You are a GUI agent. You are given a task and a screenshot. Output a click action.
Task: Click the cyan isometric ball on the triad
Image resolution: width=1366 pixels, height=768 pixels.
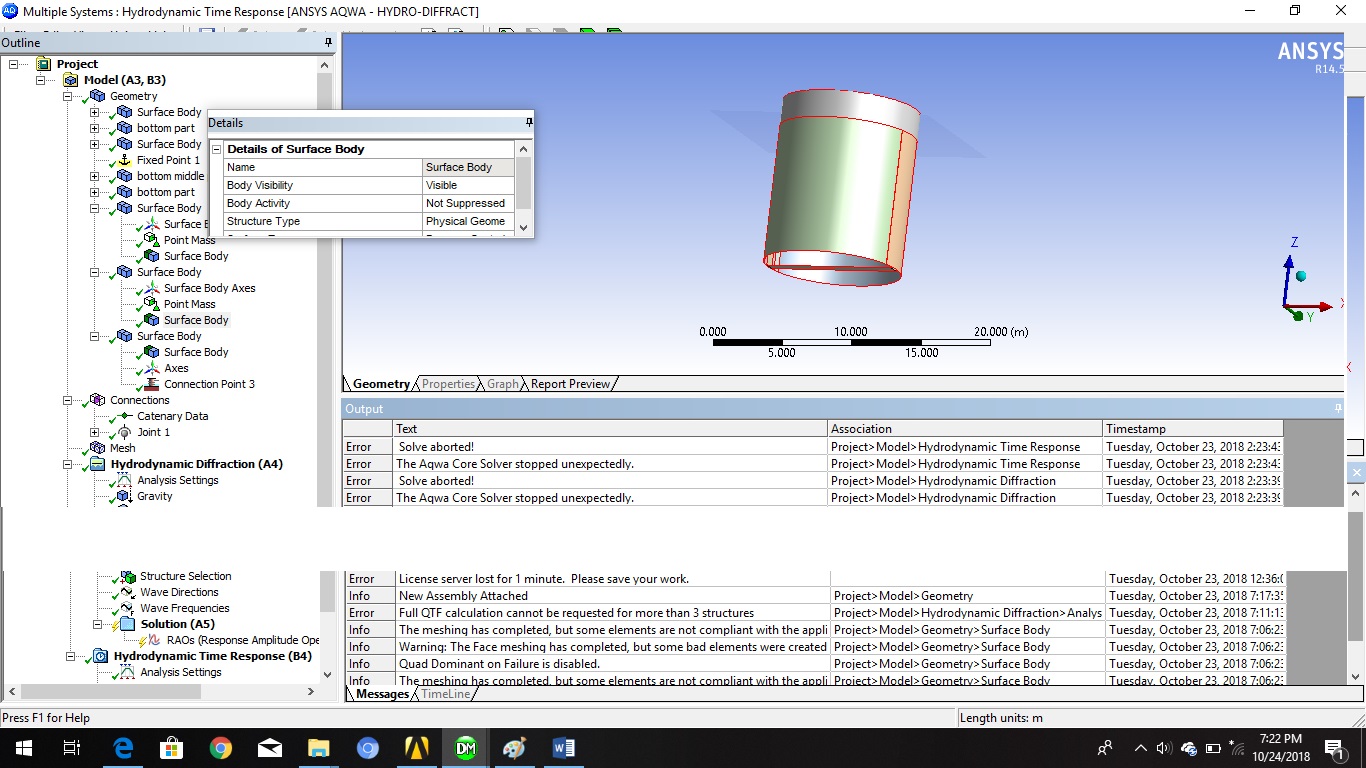1301,276
